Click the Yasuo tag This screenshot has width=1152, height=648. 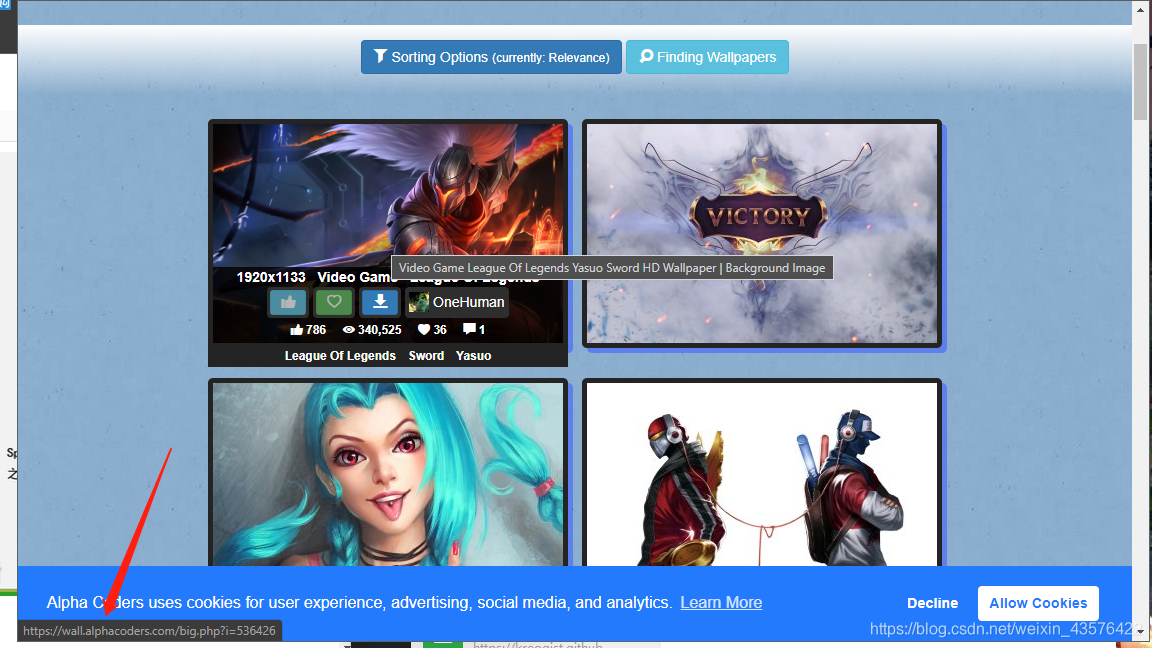point(473,356)
